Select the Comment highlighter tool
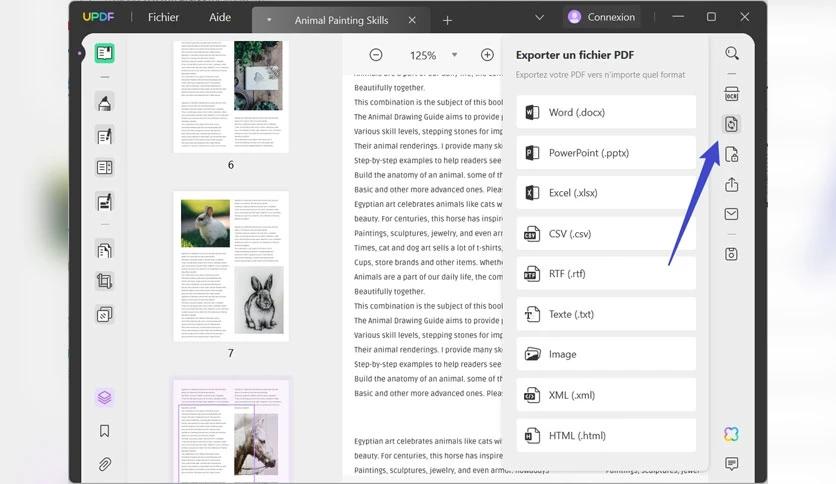The image size is (836, 484). coord(104,102)
